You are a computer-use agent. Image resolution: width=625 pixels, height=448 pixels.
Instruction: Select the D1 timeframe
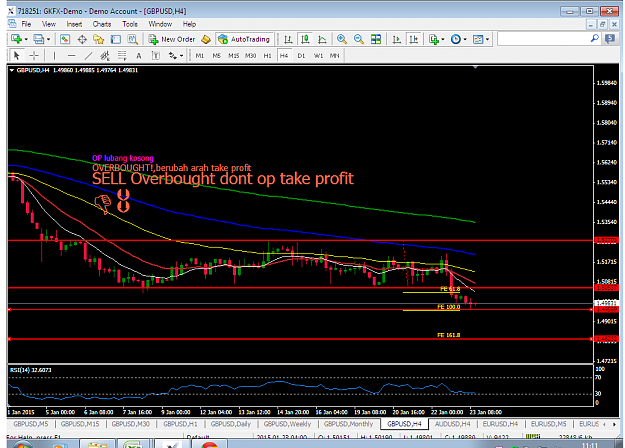pos(301,56)
